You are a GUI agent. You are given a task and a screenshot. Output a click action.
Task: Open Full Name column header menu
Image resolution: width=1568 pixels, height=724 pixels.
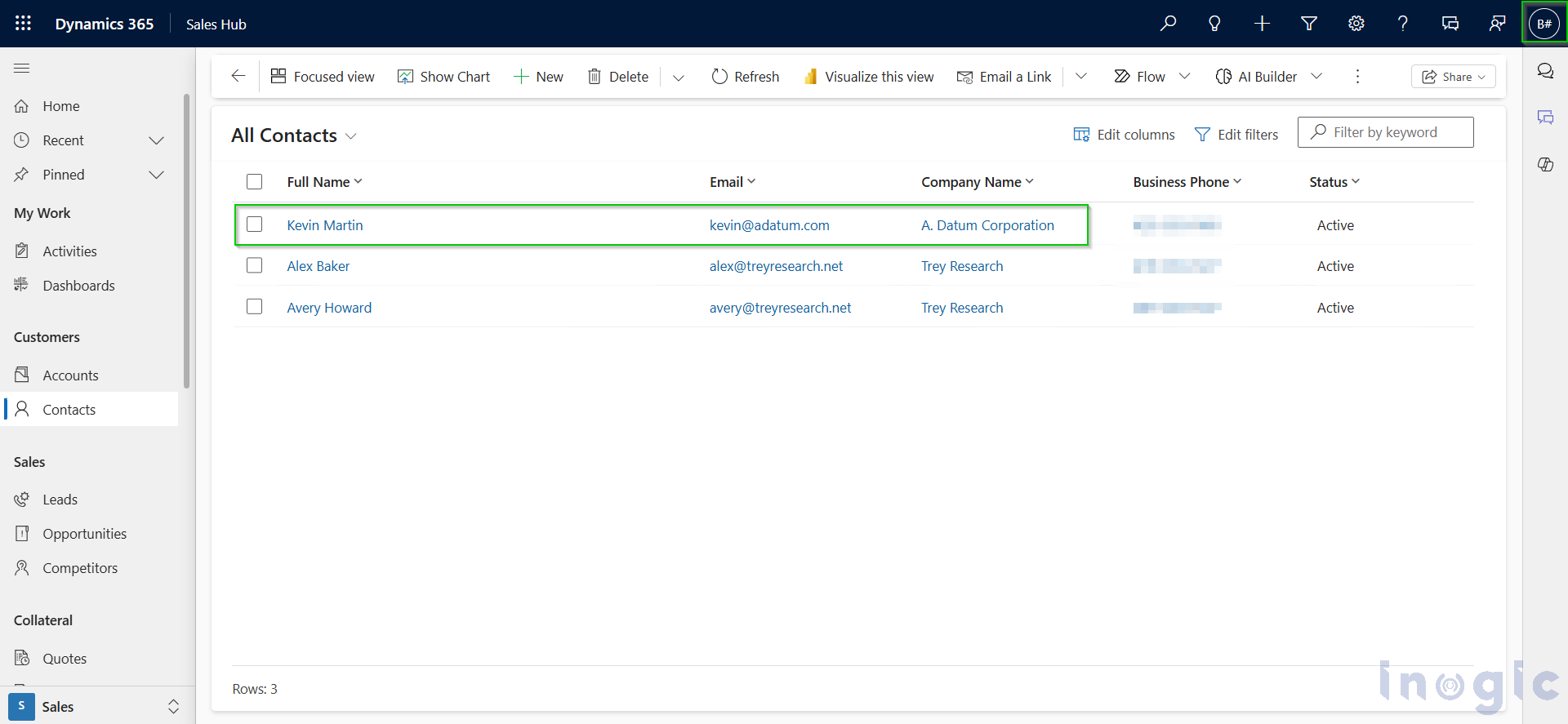click(324, 182)
